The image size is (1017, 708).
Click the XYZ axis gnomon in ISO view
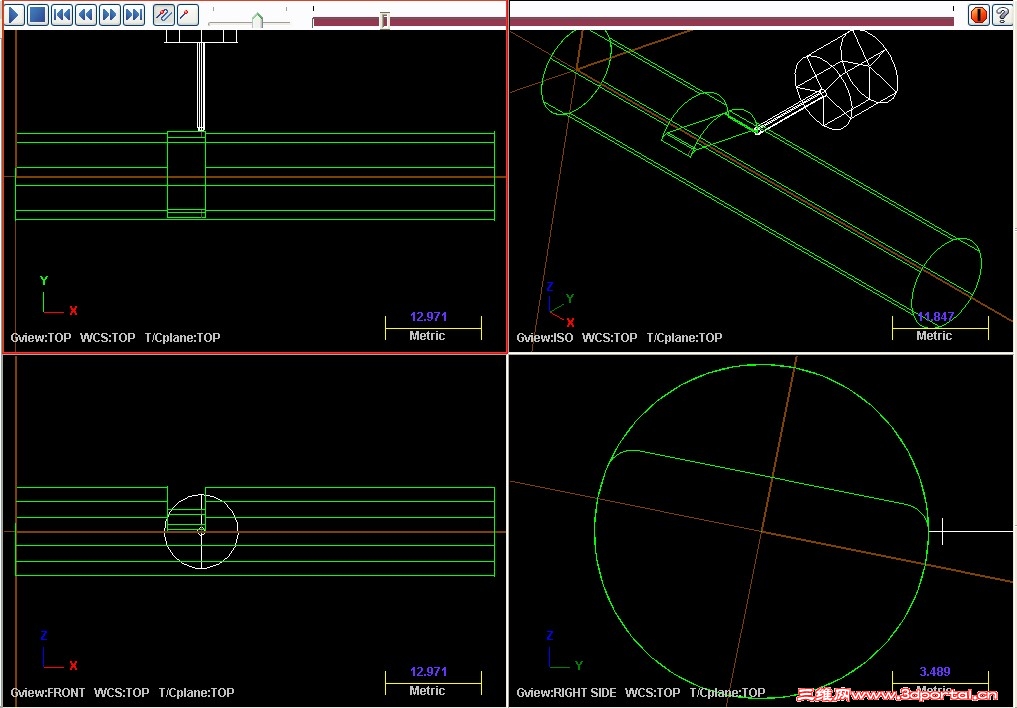(x=560, y=305)
